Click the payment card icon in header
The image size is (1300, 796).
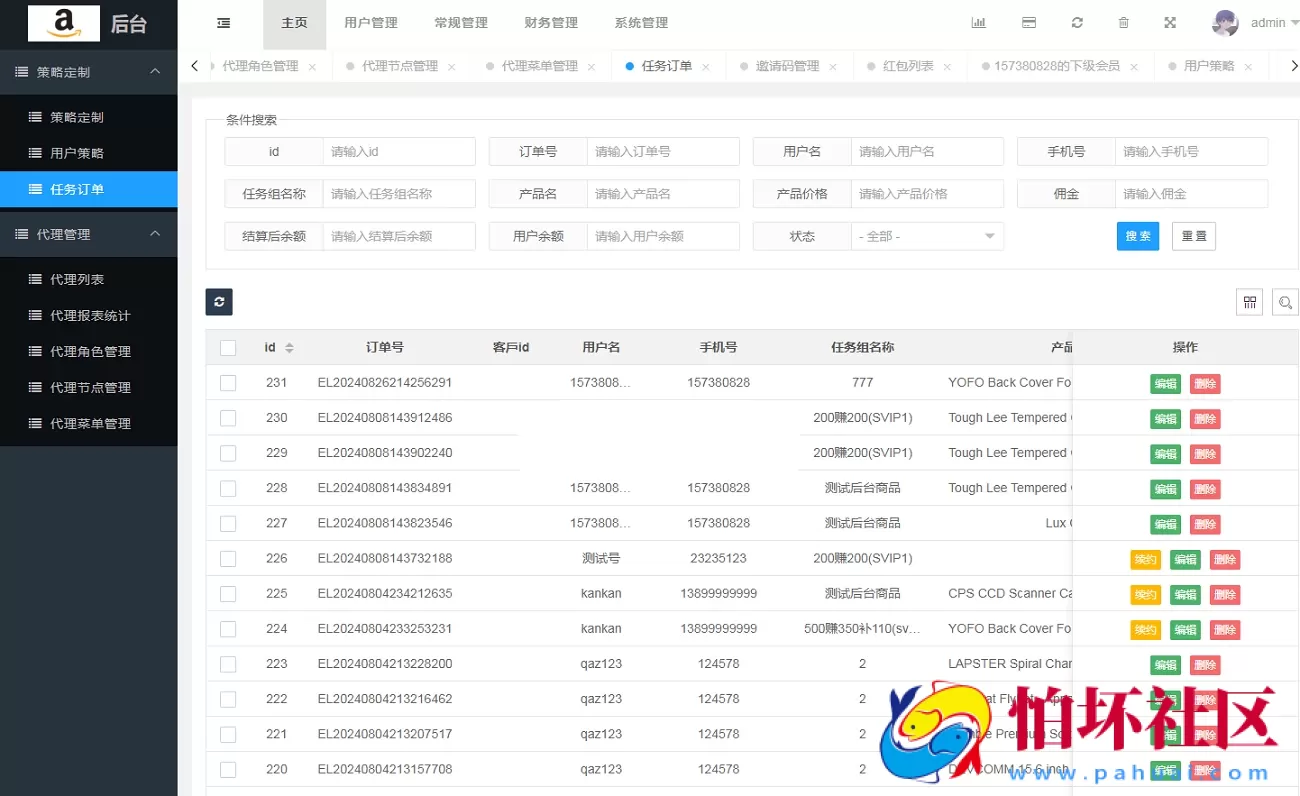(x=1030, y=22)
